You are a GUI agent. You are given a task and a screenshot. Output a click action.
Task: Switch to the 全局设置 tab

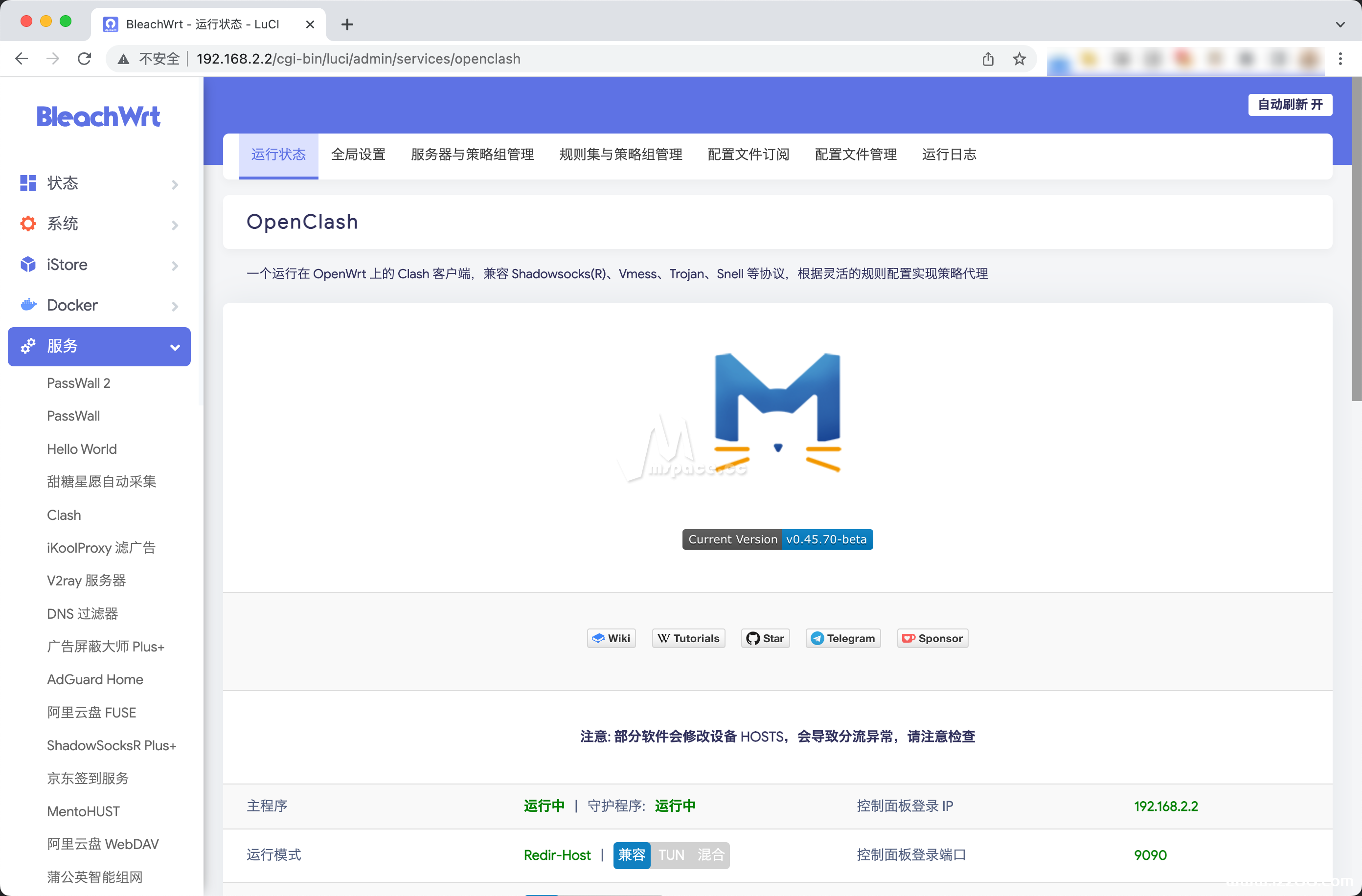[358, 155]
